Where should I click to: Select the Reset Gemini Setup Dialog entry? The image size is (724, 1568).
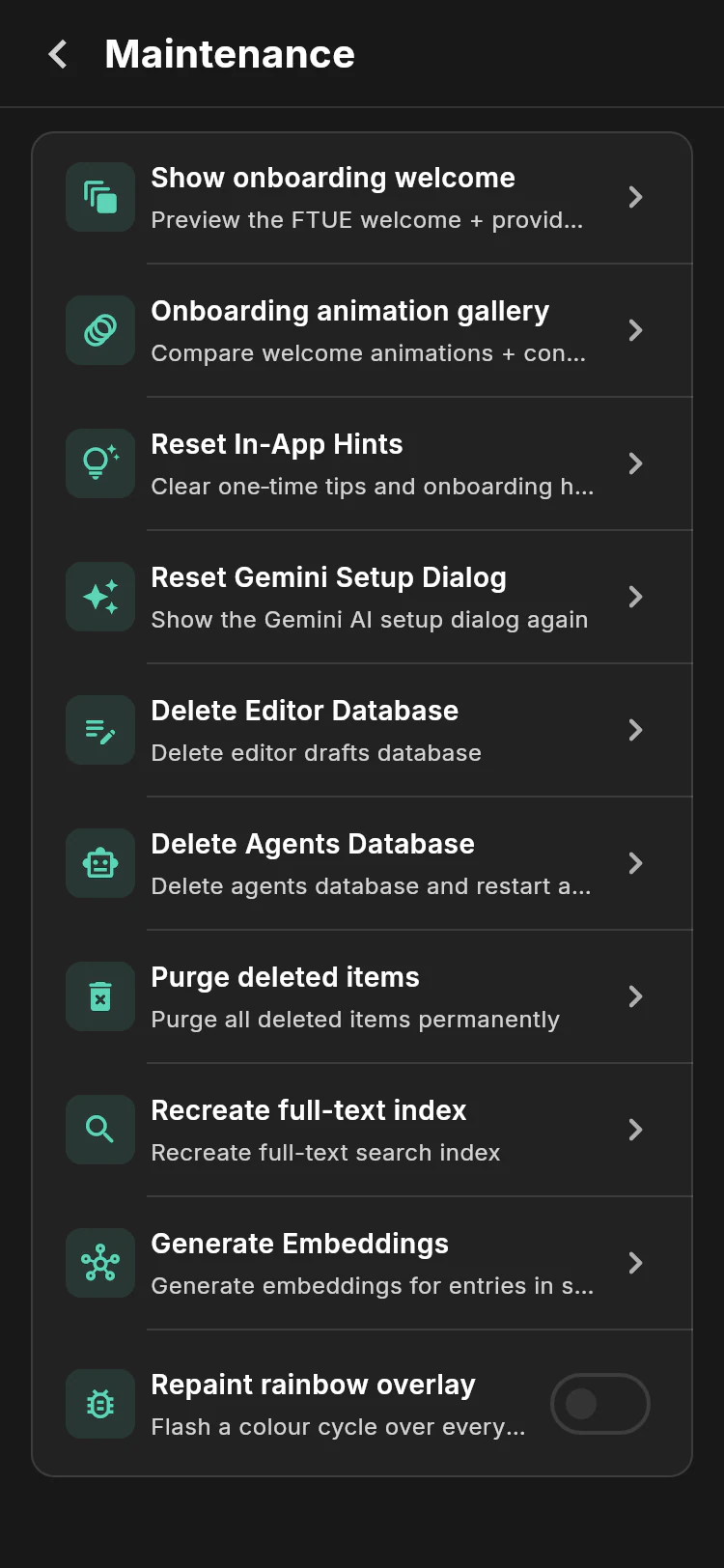tap(362, 597)
